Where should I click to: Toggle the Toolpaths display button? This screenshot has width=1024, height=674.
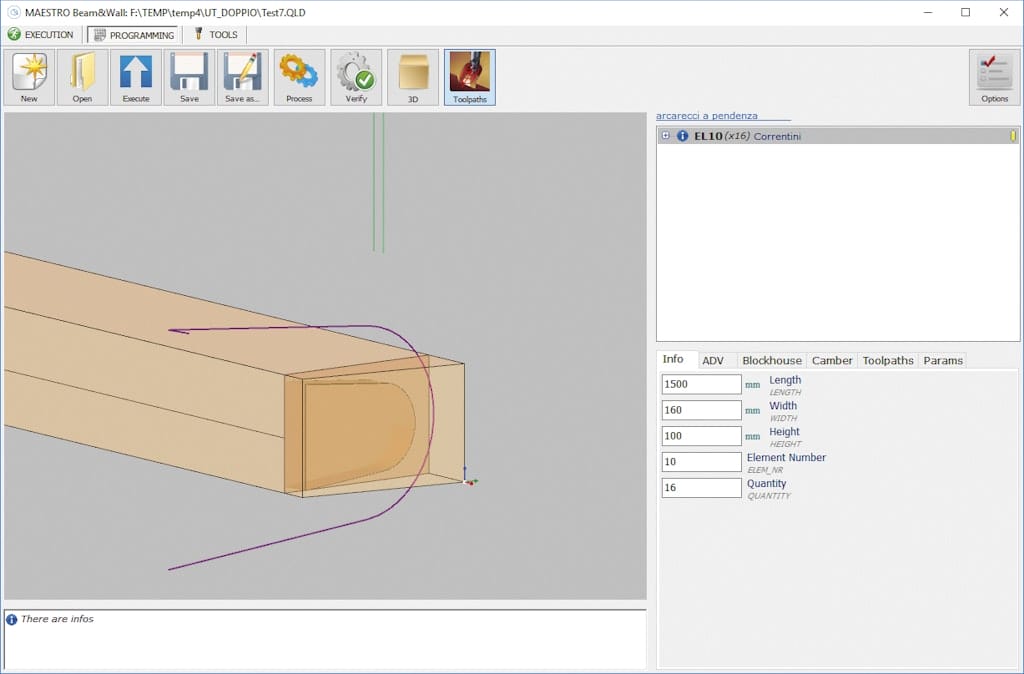tap(469, 77)
